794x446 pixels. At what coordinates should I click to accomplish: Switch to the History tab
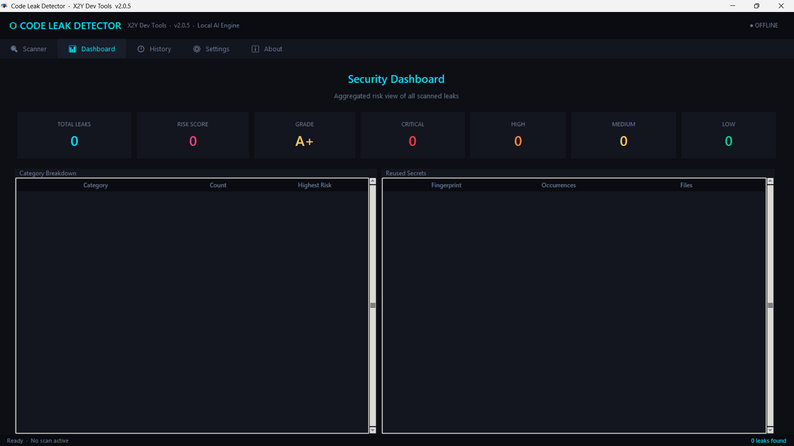[154, 49]
